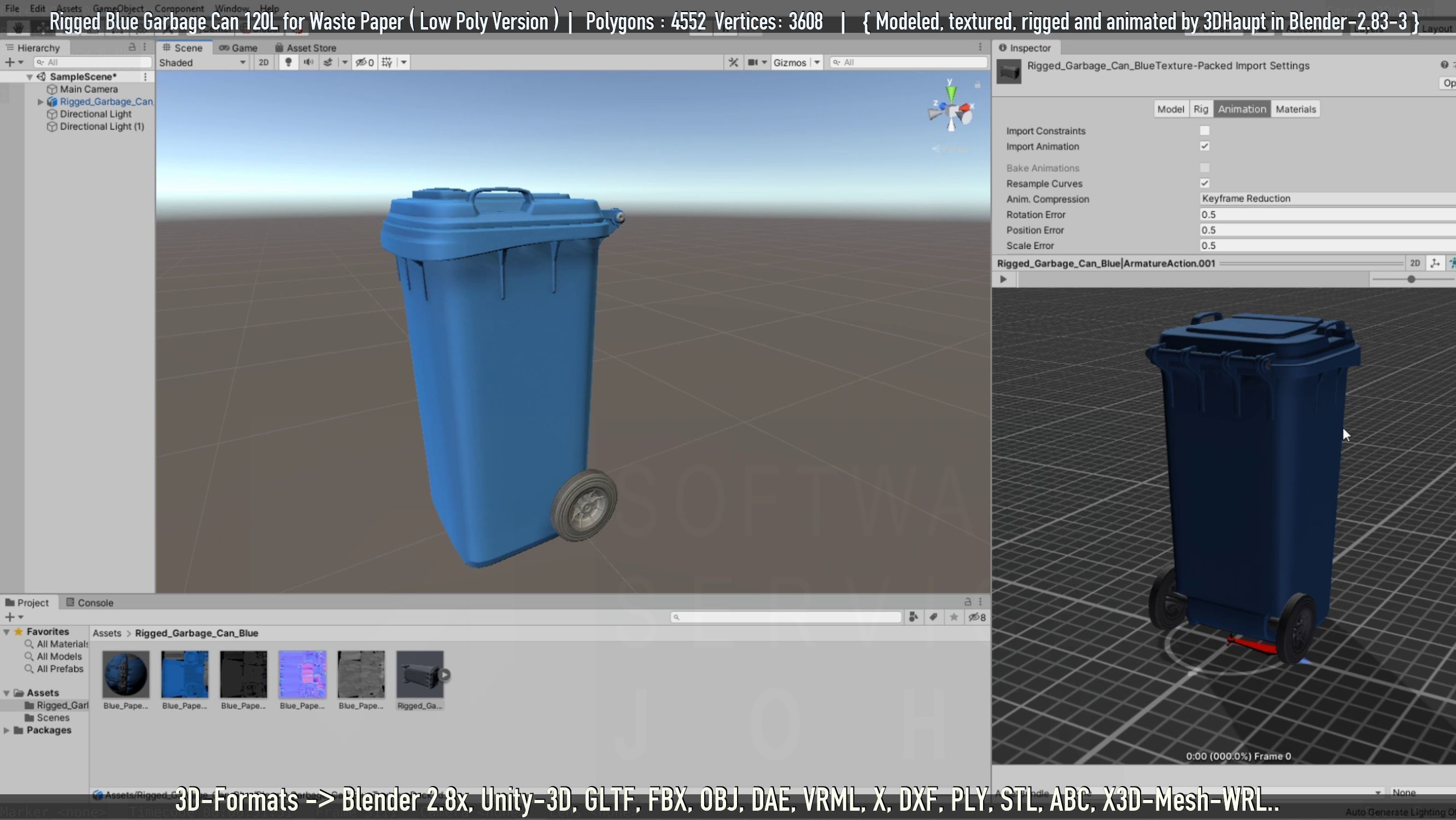Play the animation preview

point(1003,279)
